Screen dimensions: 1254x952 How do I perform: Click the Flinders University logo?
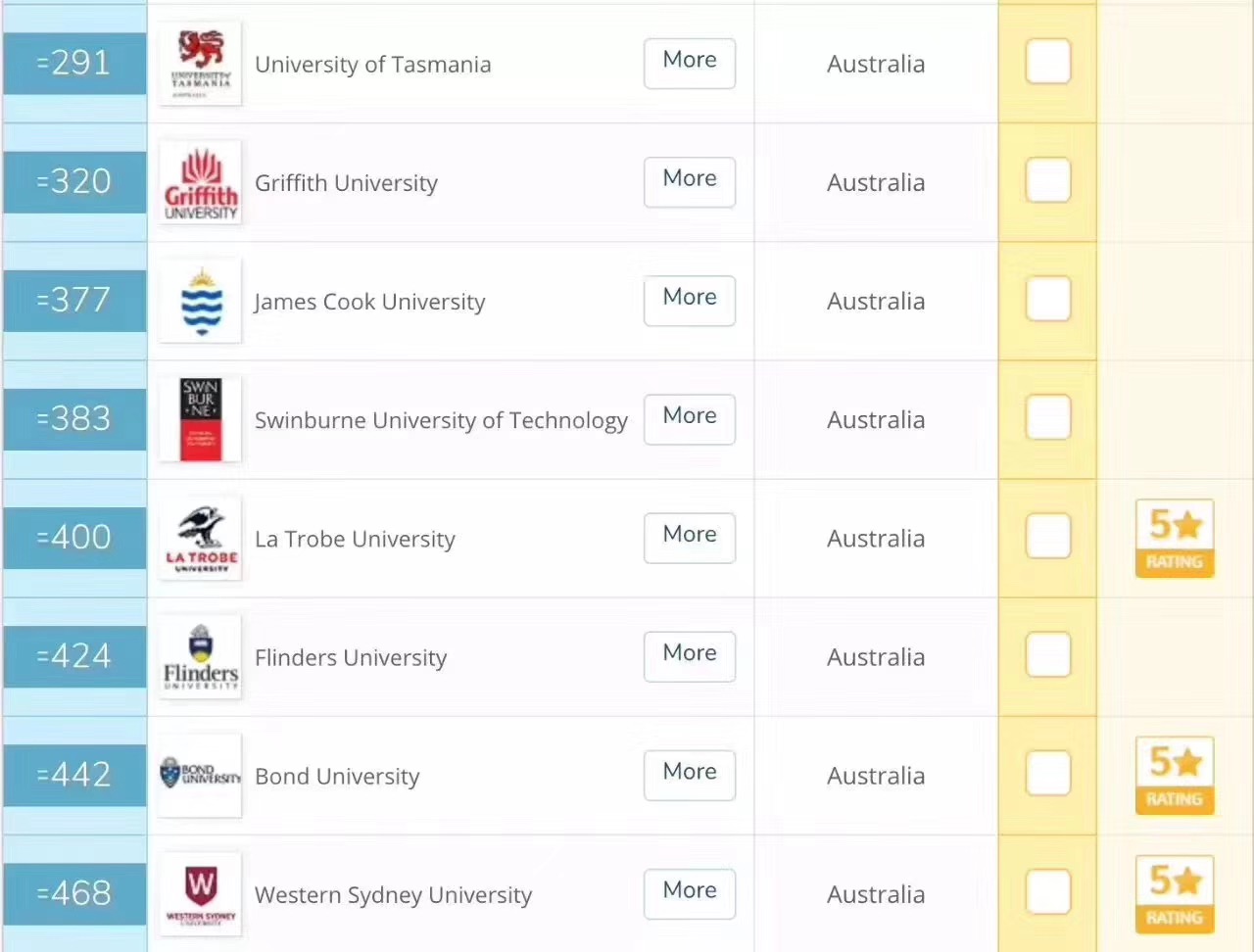pos(200,656)
